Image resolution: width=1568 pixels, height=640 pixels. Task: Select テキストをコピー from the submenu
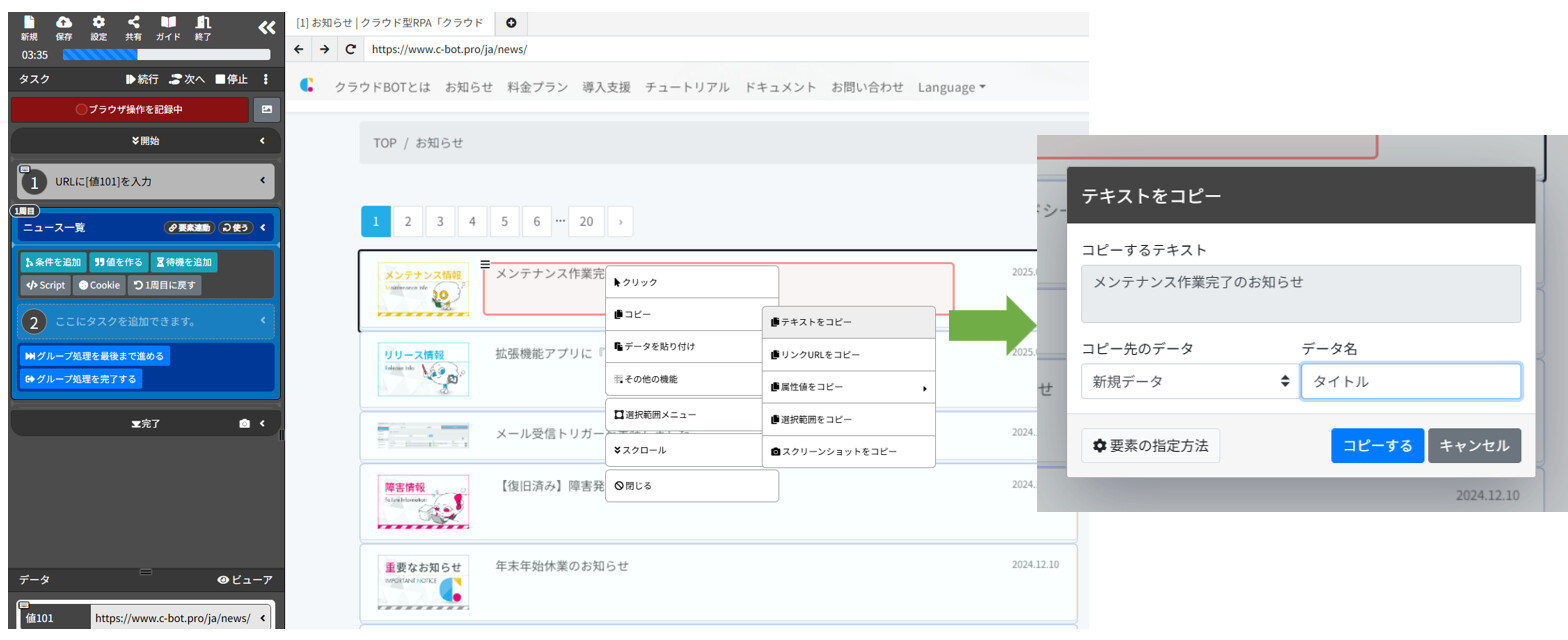tap(848, 322)
